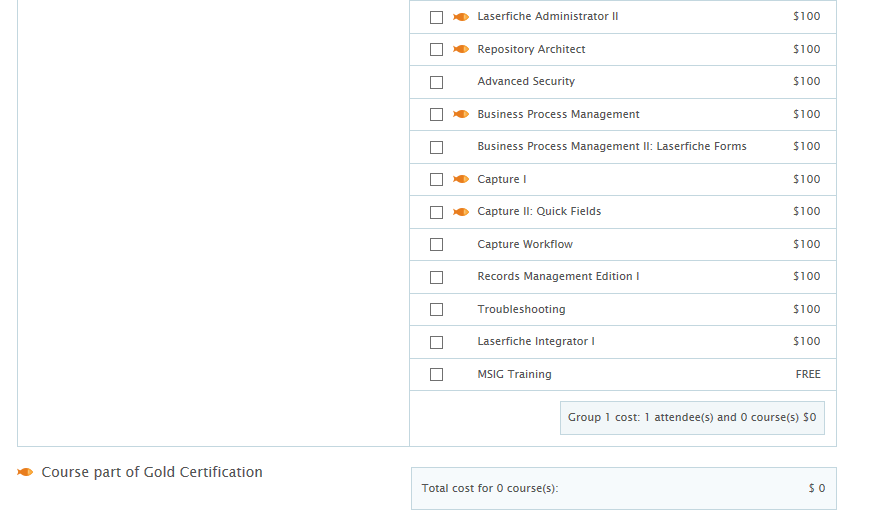Click the Group 1 cost summary box
Image resolution: width=881 pixels, height=516 pixels.
pyautogui.click(x=692, y=418)
